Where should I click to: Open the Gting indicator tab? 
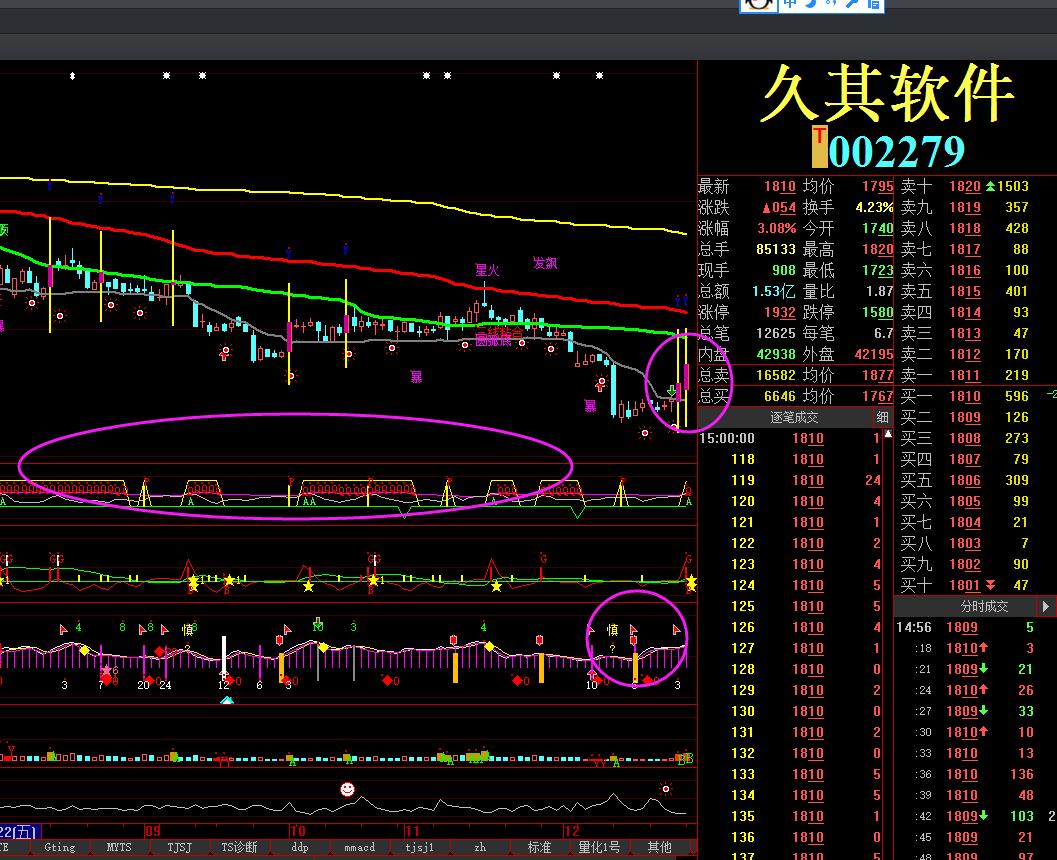coord(59,847)
